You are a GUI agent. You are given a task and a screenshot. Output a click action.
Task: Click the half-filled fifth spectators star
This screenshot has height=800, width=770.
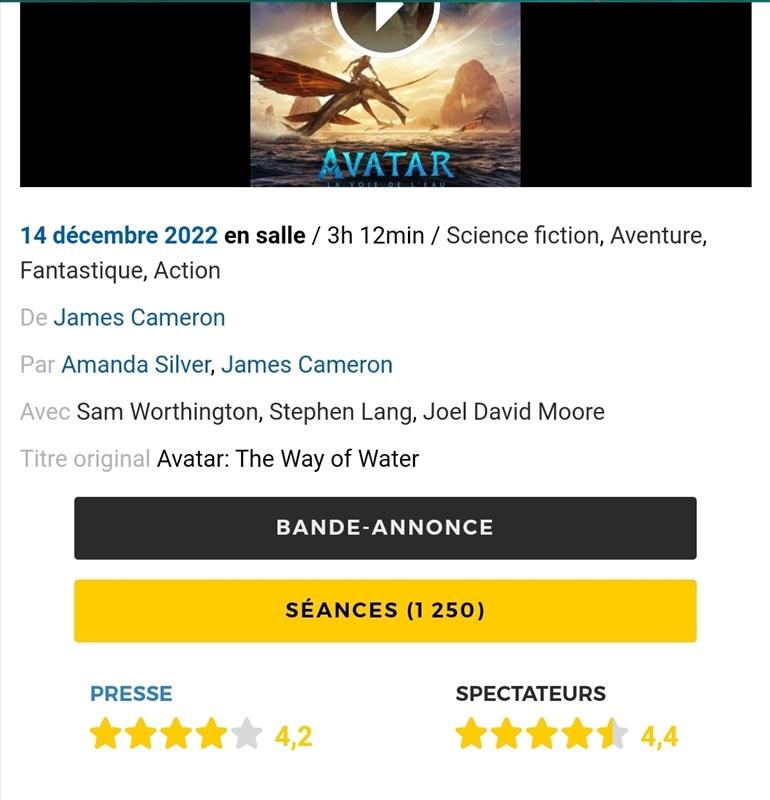[612, 736]
